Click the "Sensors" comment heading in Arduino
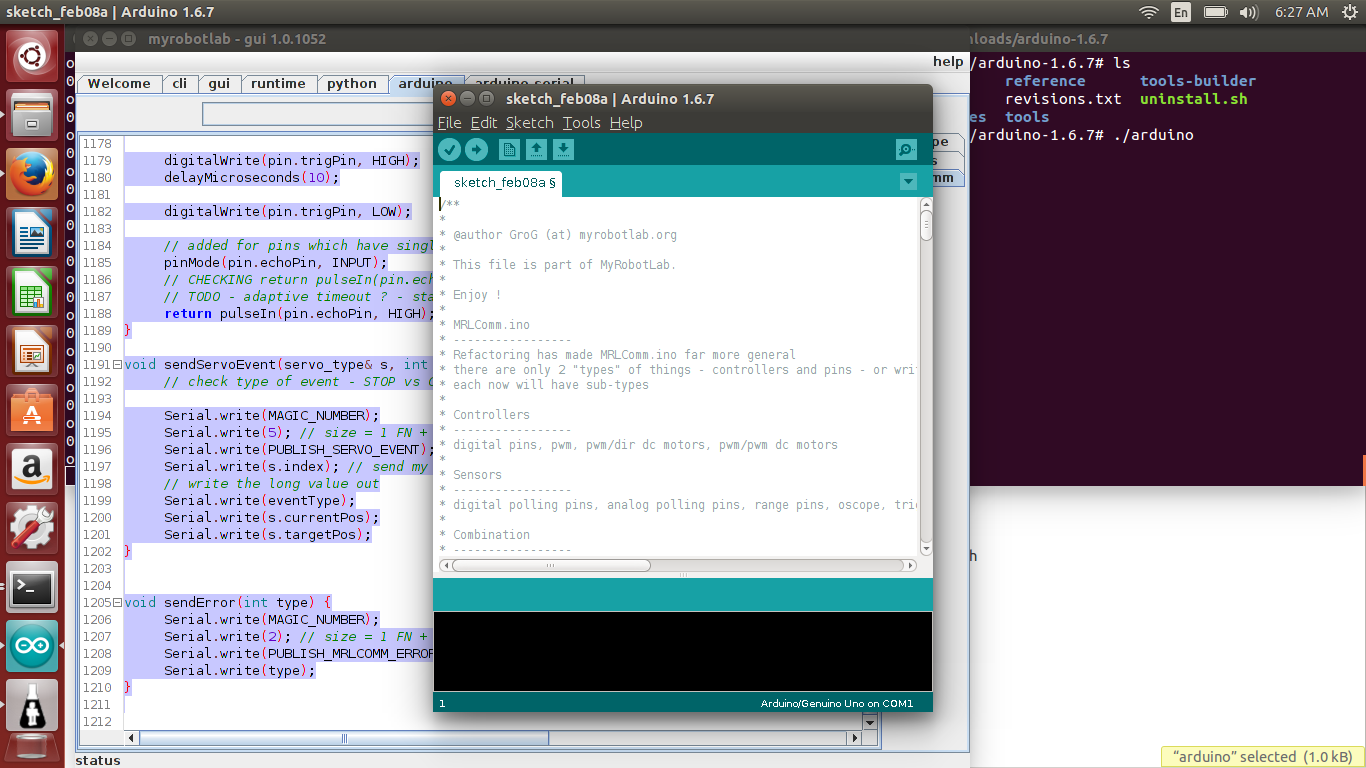 (x=477, y=475)
